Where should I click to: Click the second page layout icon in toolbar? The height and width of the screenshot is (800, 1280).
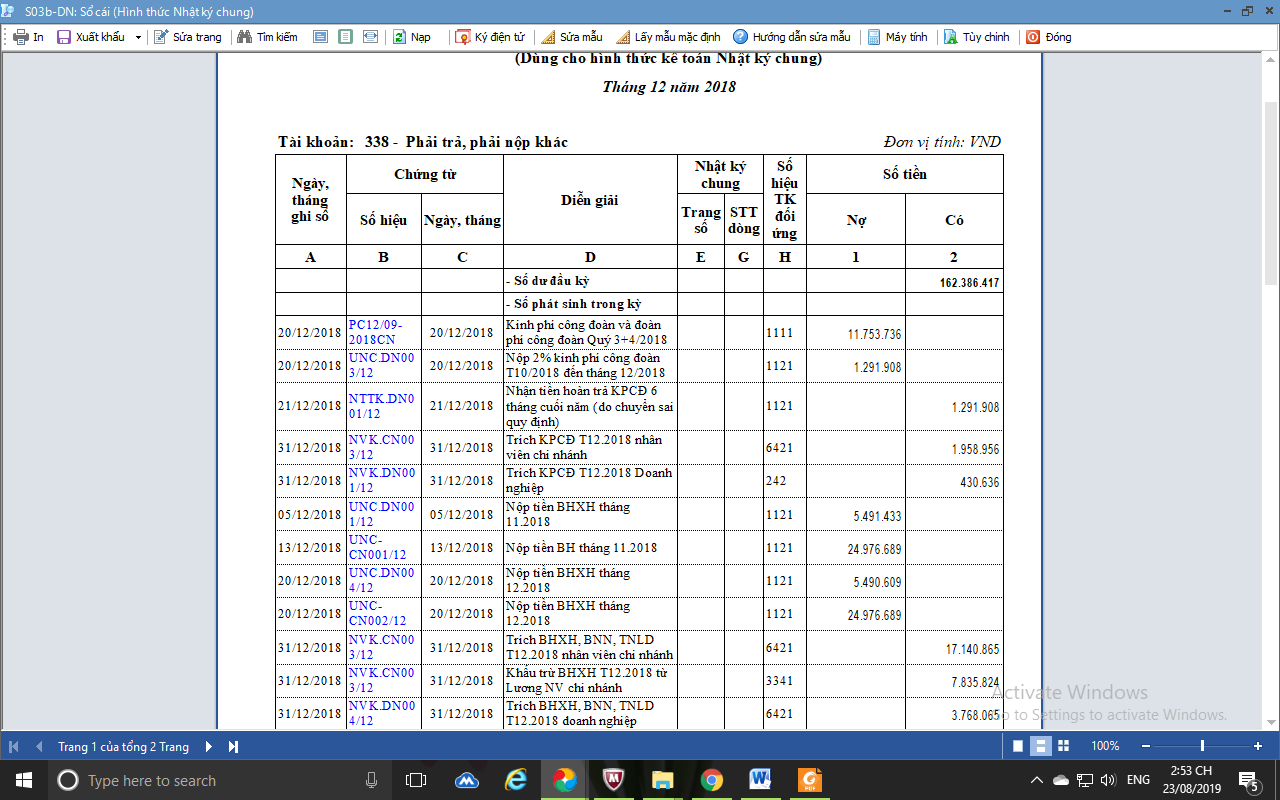click(345, 37)
